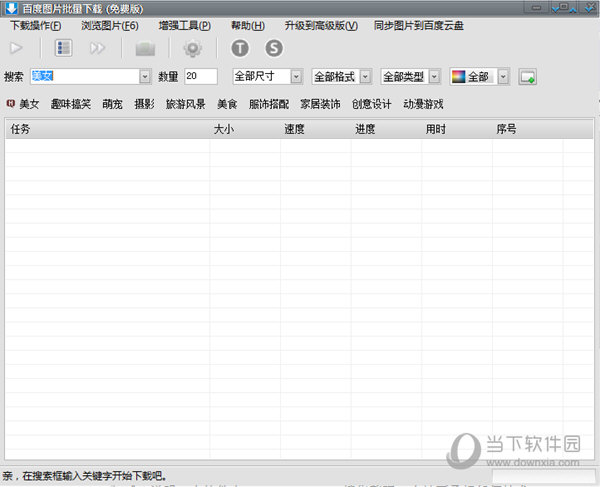Click the app logo in title bar
The image size is (600, 487).
point(11,8)
